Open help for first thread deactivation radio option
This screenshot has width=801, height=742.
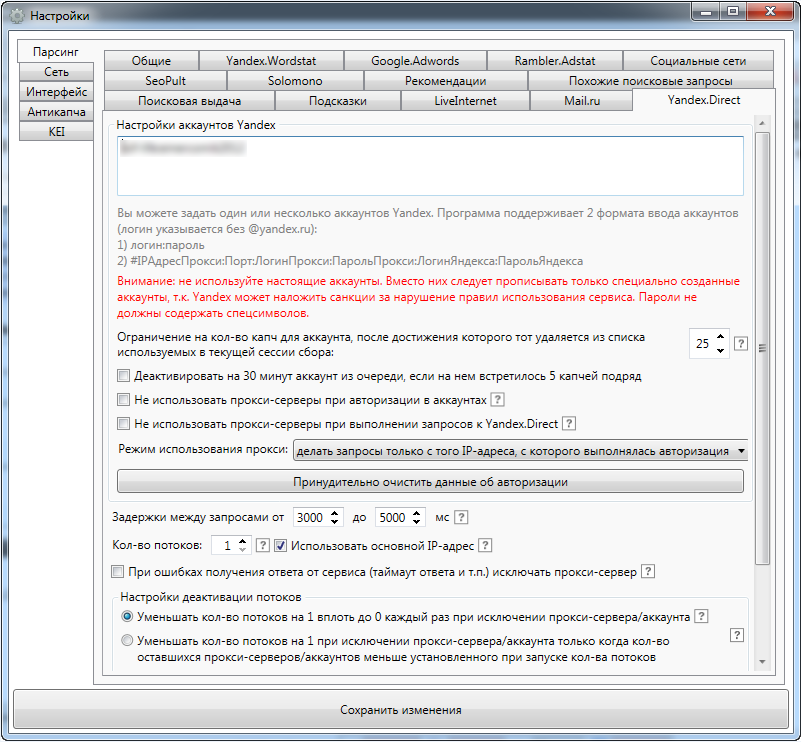point(702,616)
